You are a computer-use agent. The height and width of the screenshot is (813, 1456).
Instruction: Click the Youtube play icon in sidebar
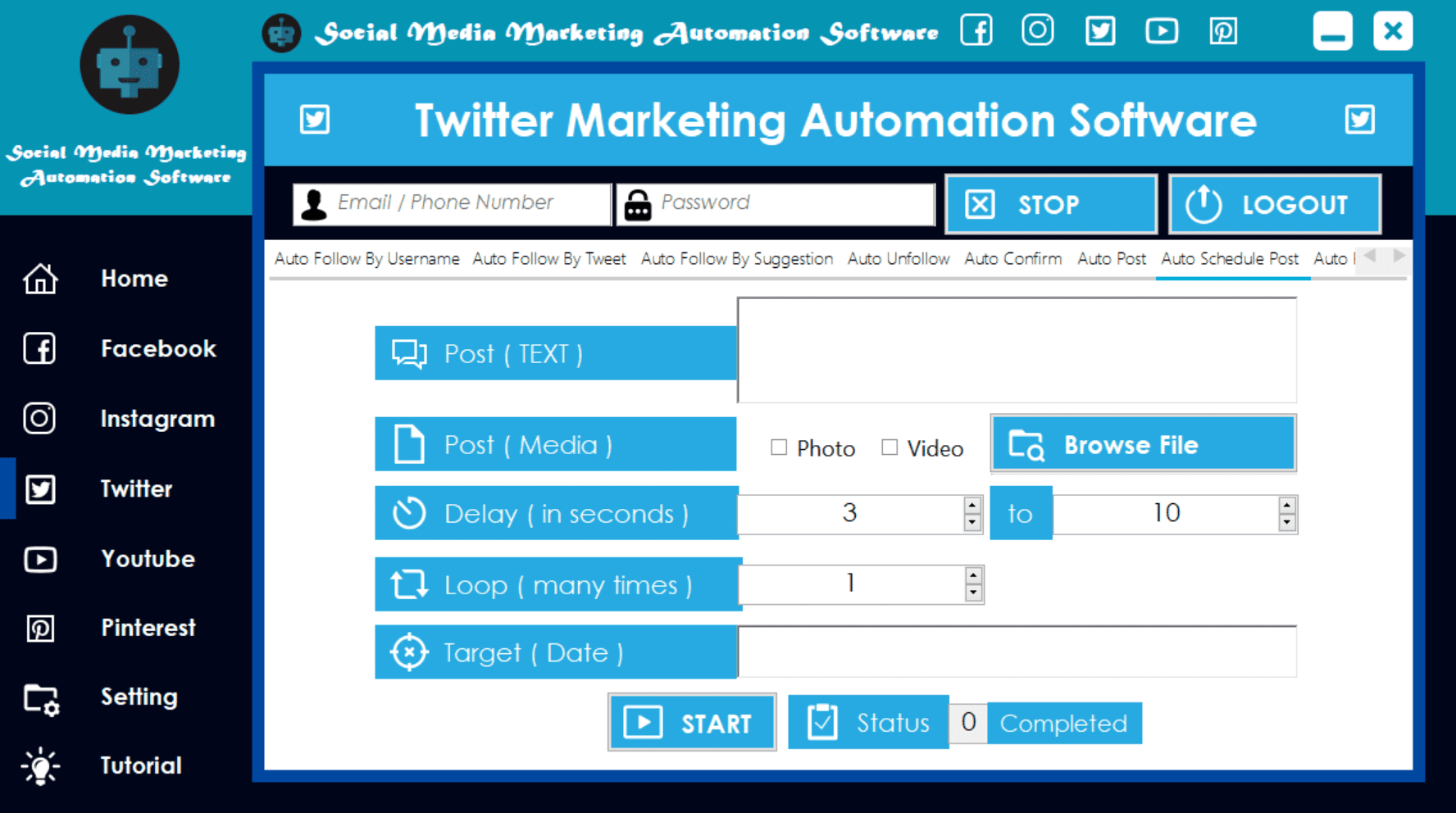[x=40, y=559]
